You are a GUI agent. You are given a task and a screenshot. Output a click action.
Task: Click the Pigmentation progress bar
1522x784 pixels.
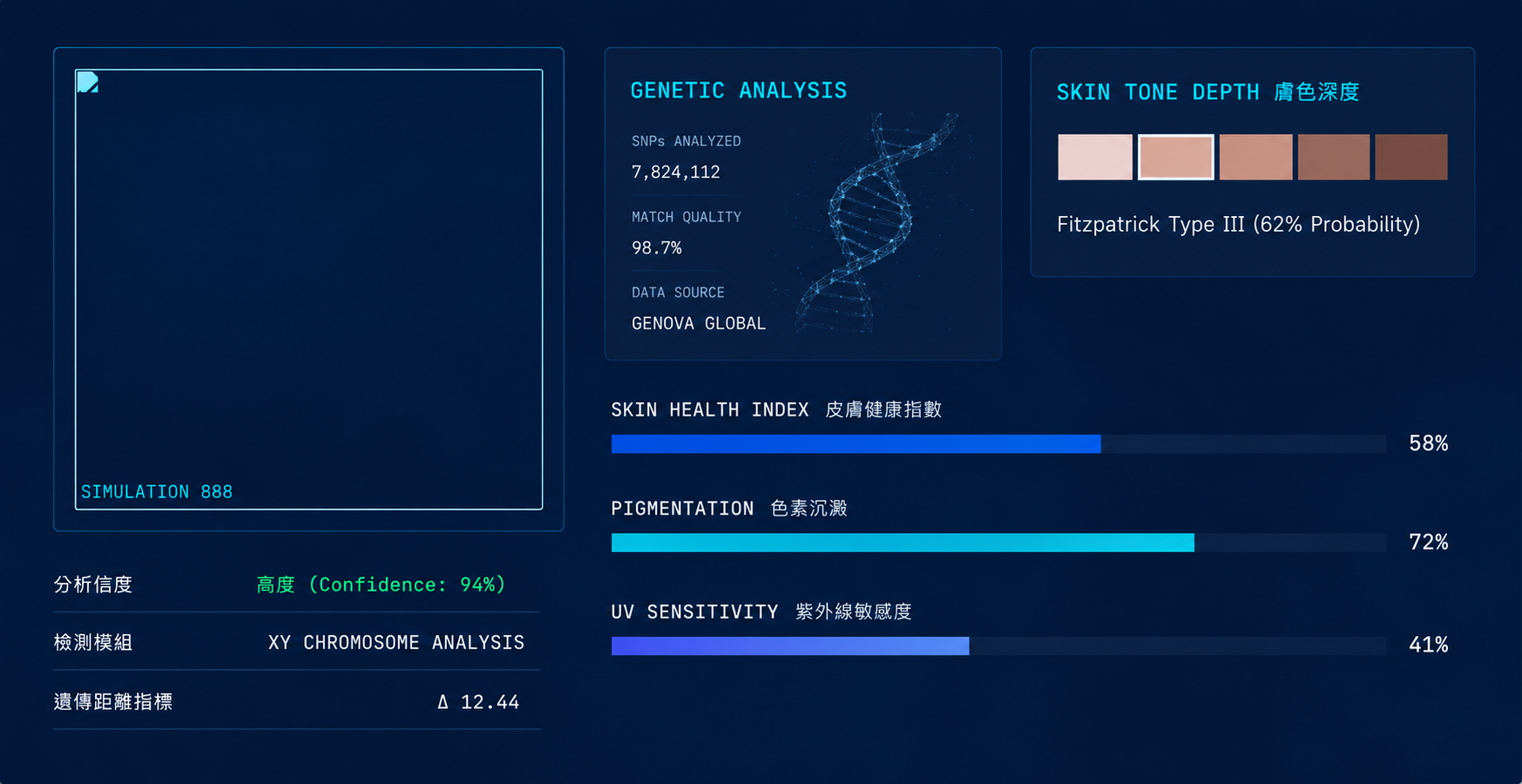[x=998, y=543]
